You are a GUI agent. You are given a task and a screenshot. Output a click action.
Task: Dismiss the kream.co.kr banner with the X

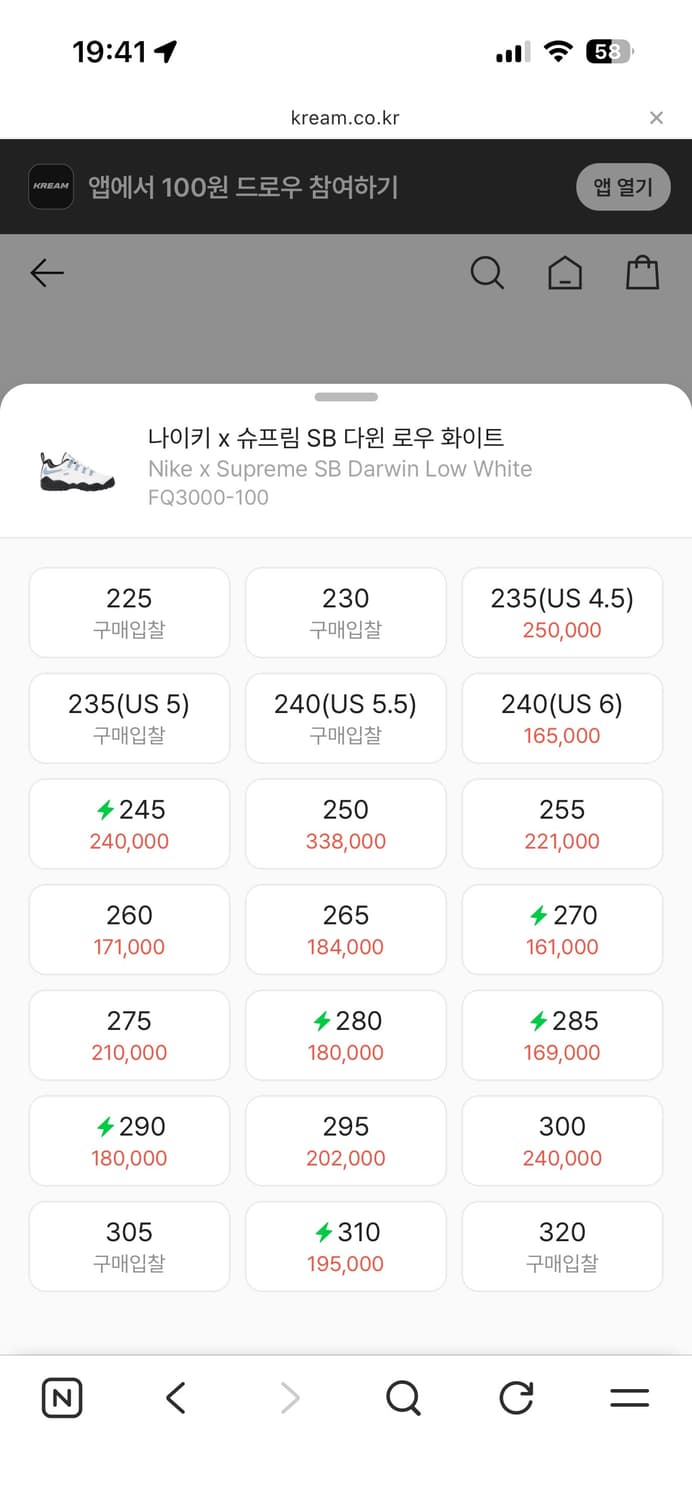[x=657, y=117]
